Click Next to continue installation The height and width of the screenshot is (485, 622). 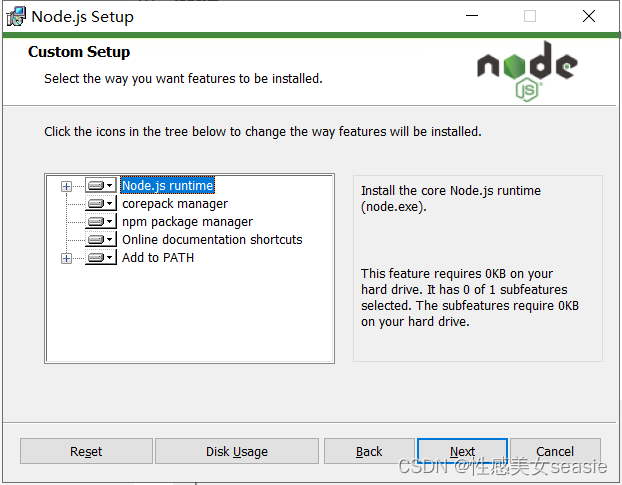tap(462, 451)
